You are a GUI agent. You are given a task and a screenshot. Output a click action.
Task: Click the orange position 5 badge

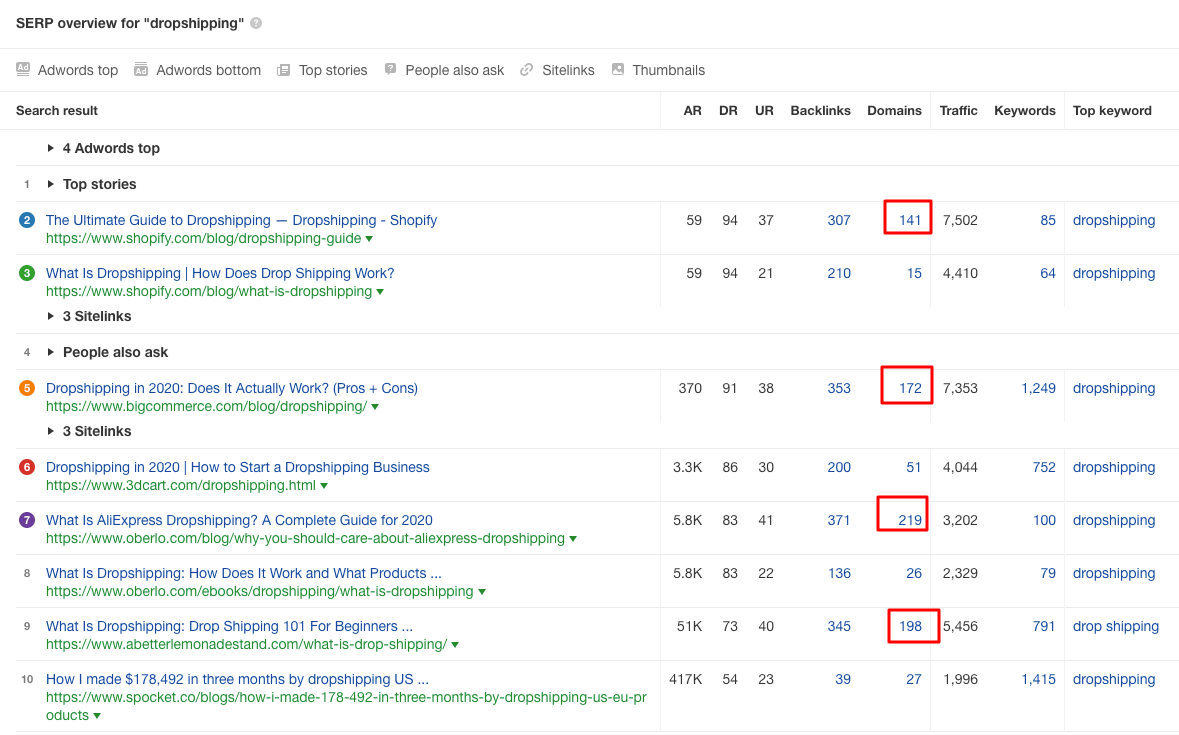coord(27,388)
